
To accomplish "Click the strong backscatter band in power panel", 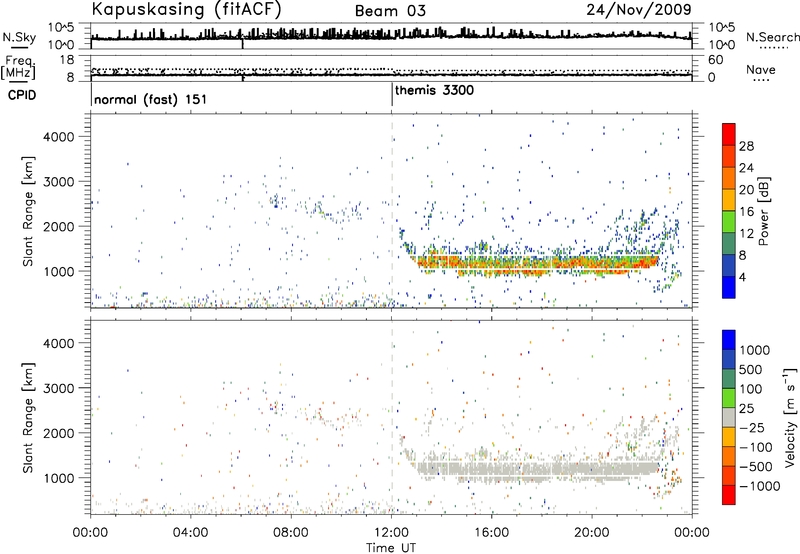I will point(536,263).
